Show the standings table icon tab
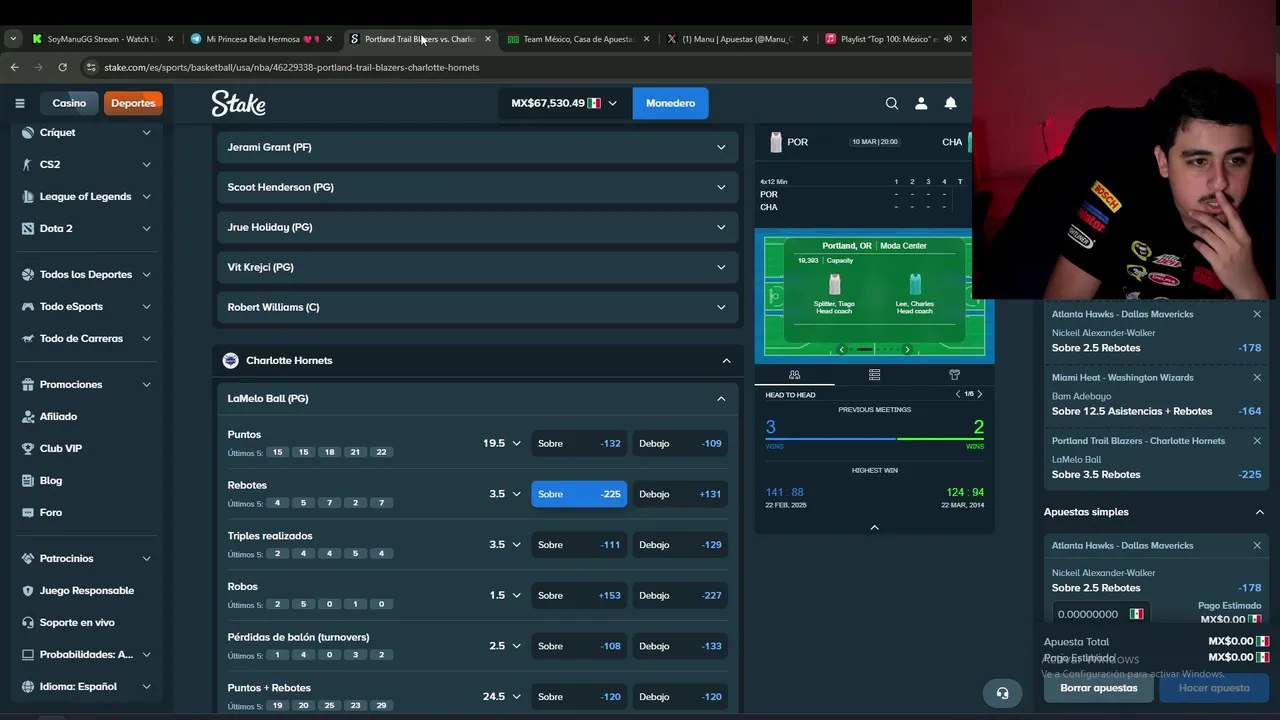1280x720 pixels. click(874, 375)
